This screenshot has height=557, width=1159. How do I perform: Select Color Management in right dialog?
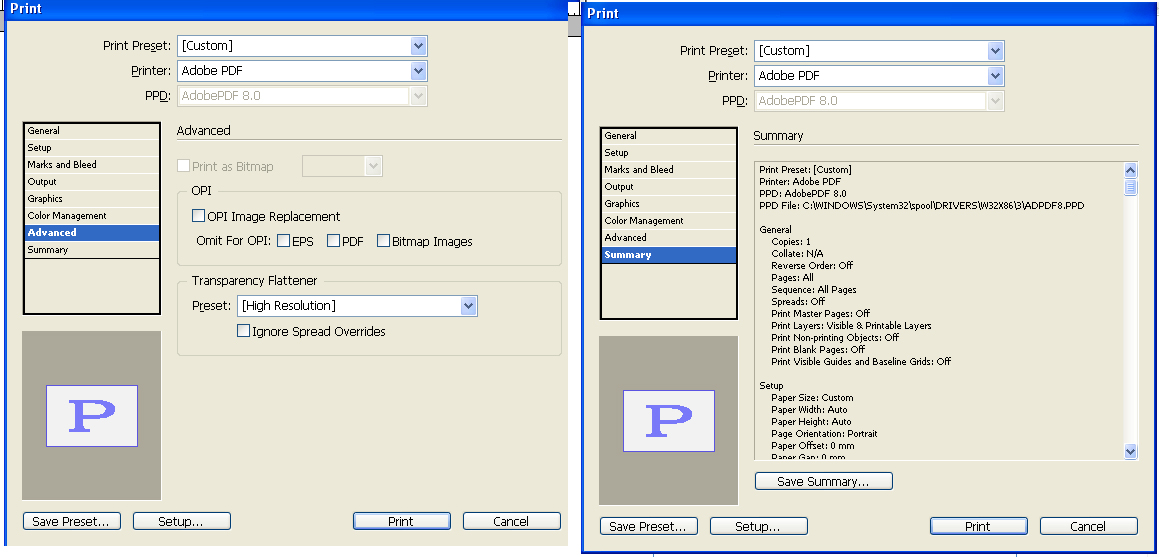pyautogui.click(x=669, y=221)
